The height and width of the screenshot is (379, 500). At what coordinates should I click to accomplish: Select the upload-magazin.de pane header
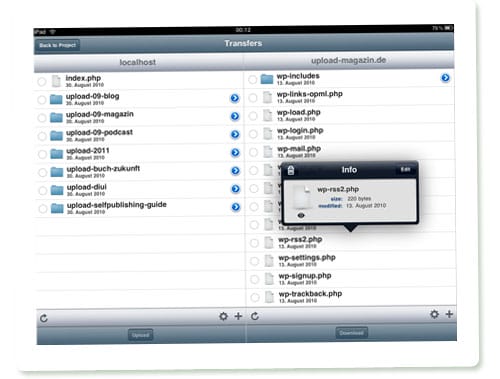pyautogui.click(x=349, y=61)
